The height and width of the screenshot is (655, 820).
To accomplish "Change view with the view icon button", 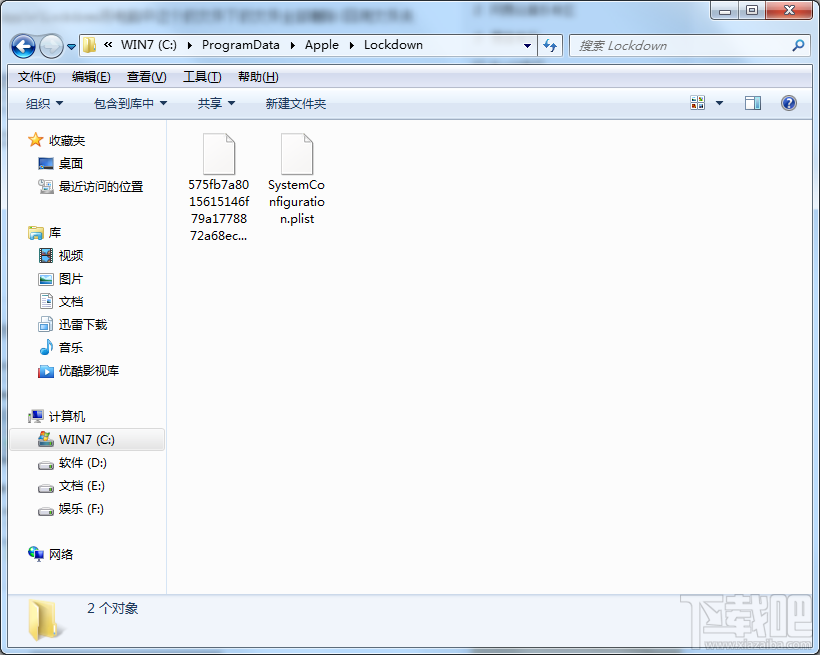I will tap(698, 103).
